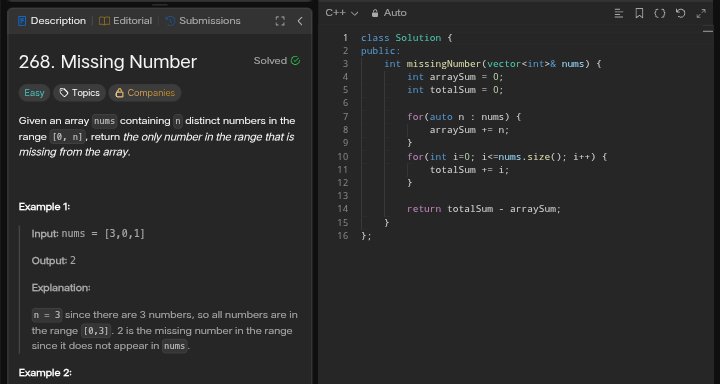
Task: Click the 'public:' code line
Action: point(381,51)
